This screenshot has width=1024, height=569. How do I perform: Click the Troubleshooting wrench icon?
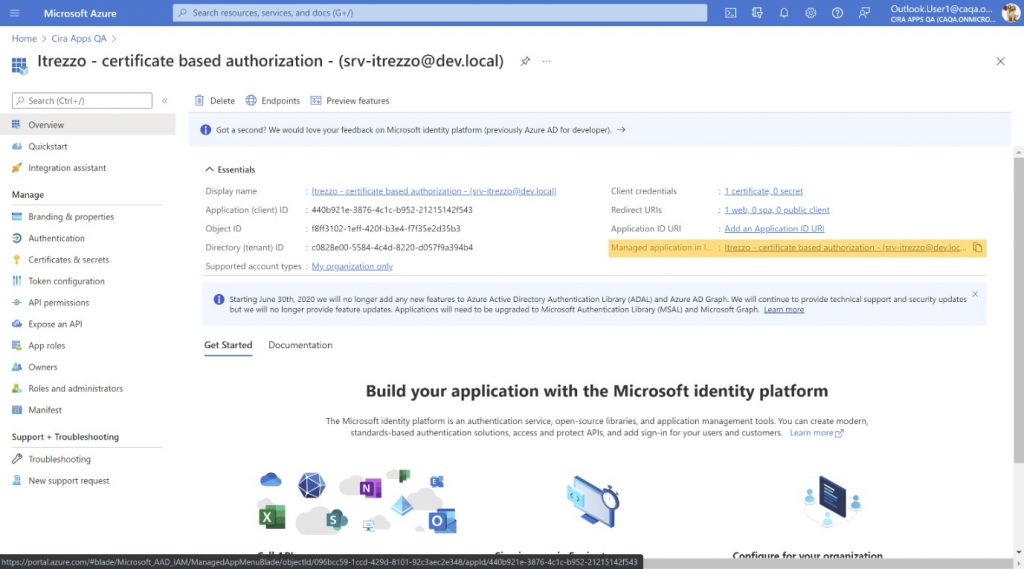[17, 459]
